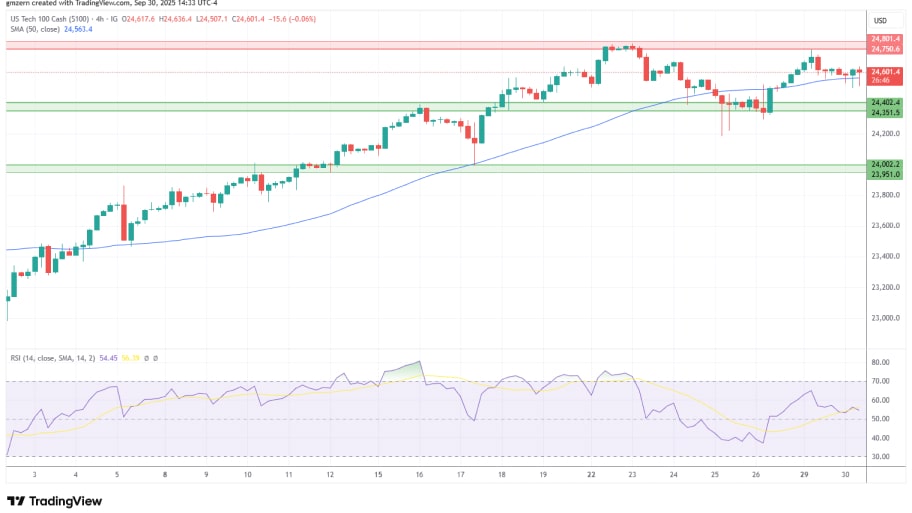This screenshot has height=513, width=912.
Task: Click the RSI 70.00 scale level
Action: point(881,381)
